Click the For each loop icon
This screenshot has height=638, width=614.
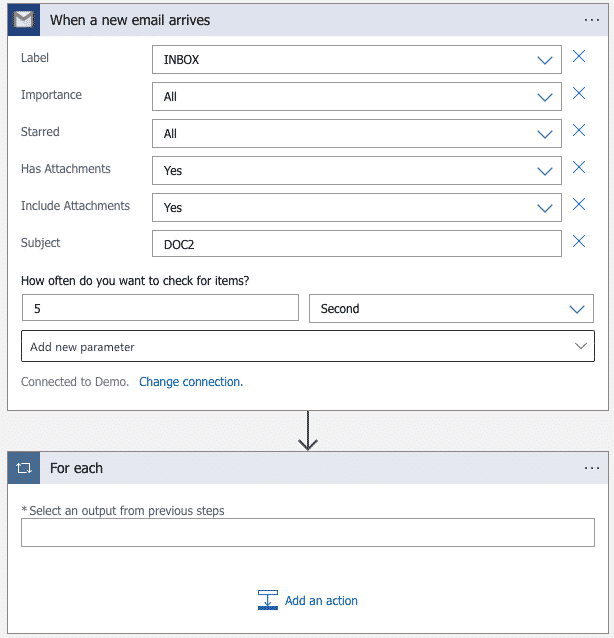point(24,468)
